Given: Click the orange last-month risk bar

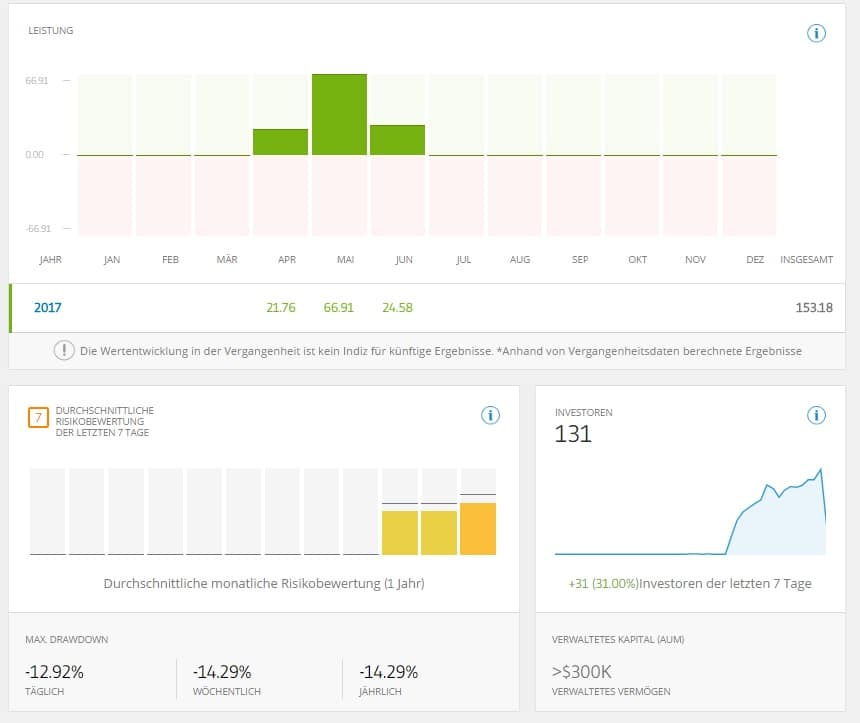Looking at the screenshot, I should [478, 529].
